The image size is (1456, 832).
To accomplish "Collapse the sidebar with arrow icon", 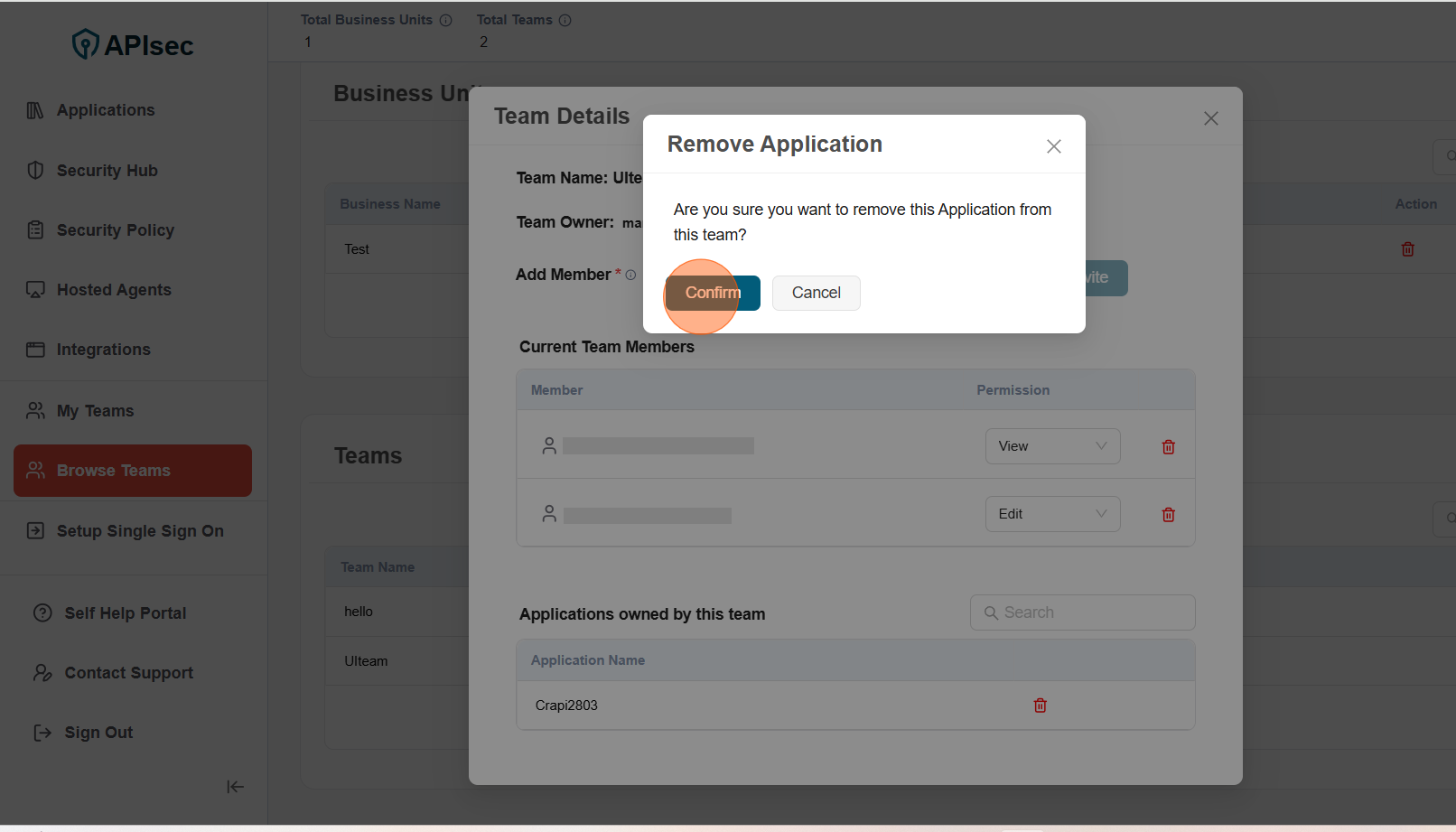I will (x=235, y=787).
